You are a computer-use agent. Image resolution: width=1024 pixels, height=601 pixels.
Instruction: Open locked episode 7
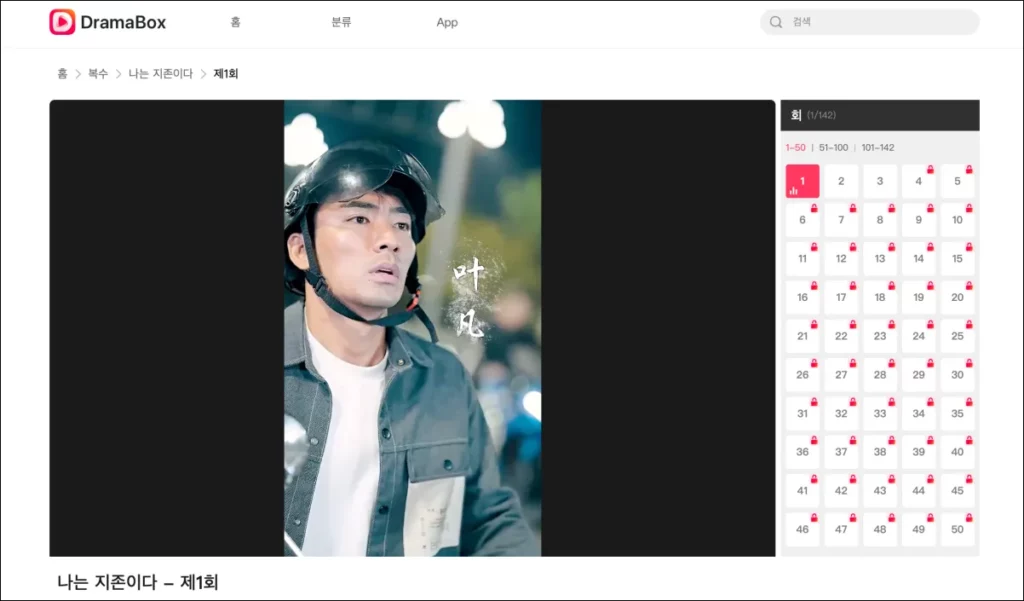click(x=841, y=220)
